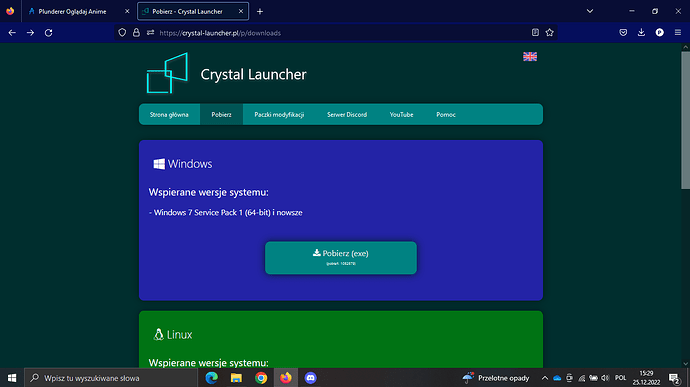Image resolution: width=690 pixels, height=387 pixels.
Task: Go forward with the browser forward arrow
Action: pyautogui.click(x=30, y=33)
